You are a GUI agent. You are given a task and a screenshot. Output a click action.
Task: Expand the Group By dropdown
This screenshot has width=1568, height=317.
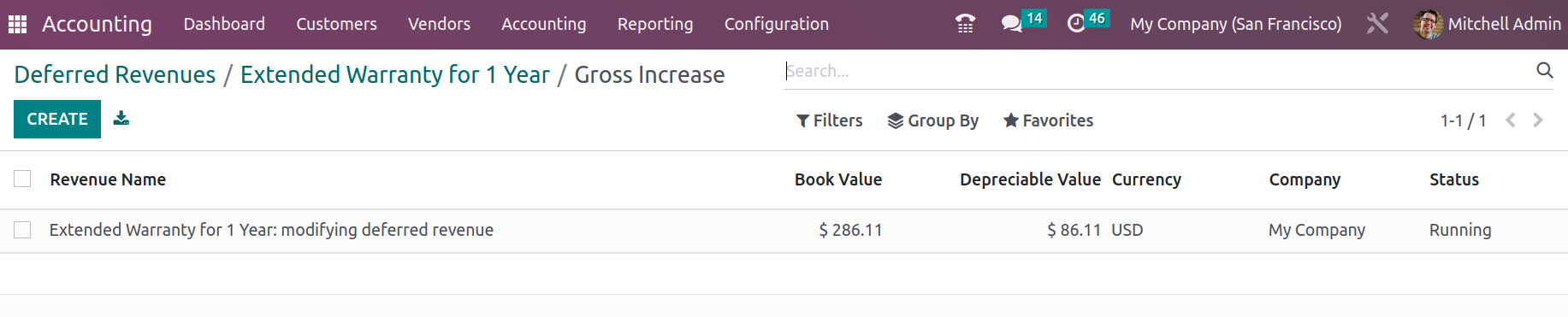tap(933, 120)
